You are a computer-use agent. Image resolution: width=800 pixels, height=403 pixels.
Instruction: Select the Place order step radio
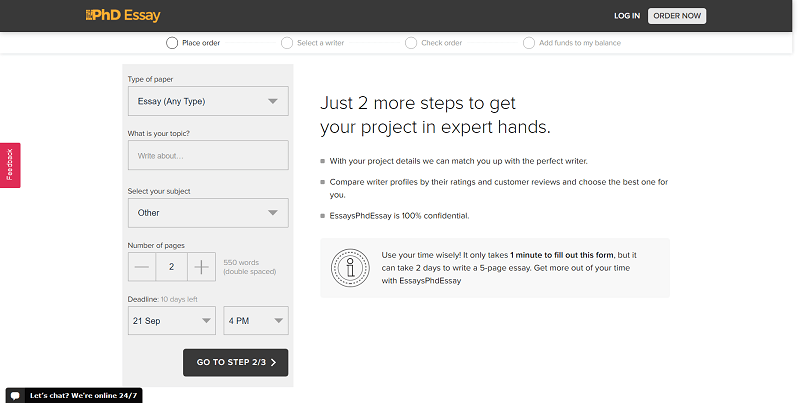pos(172,43)
